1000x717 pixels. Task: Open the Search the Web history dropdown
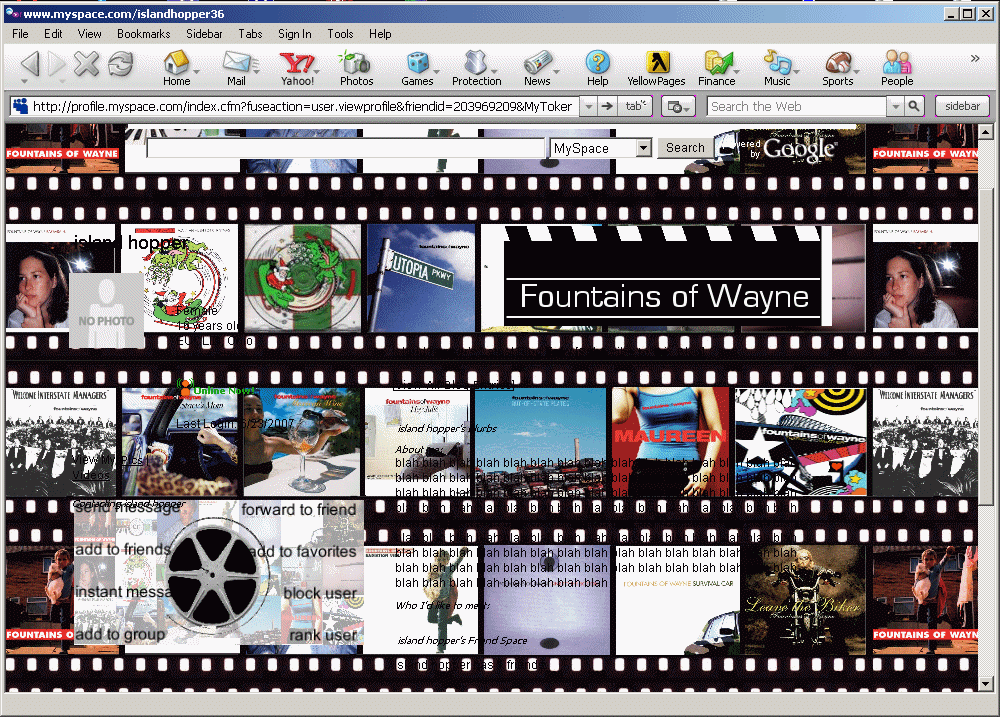tap(896, 107)
